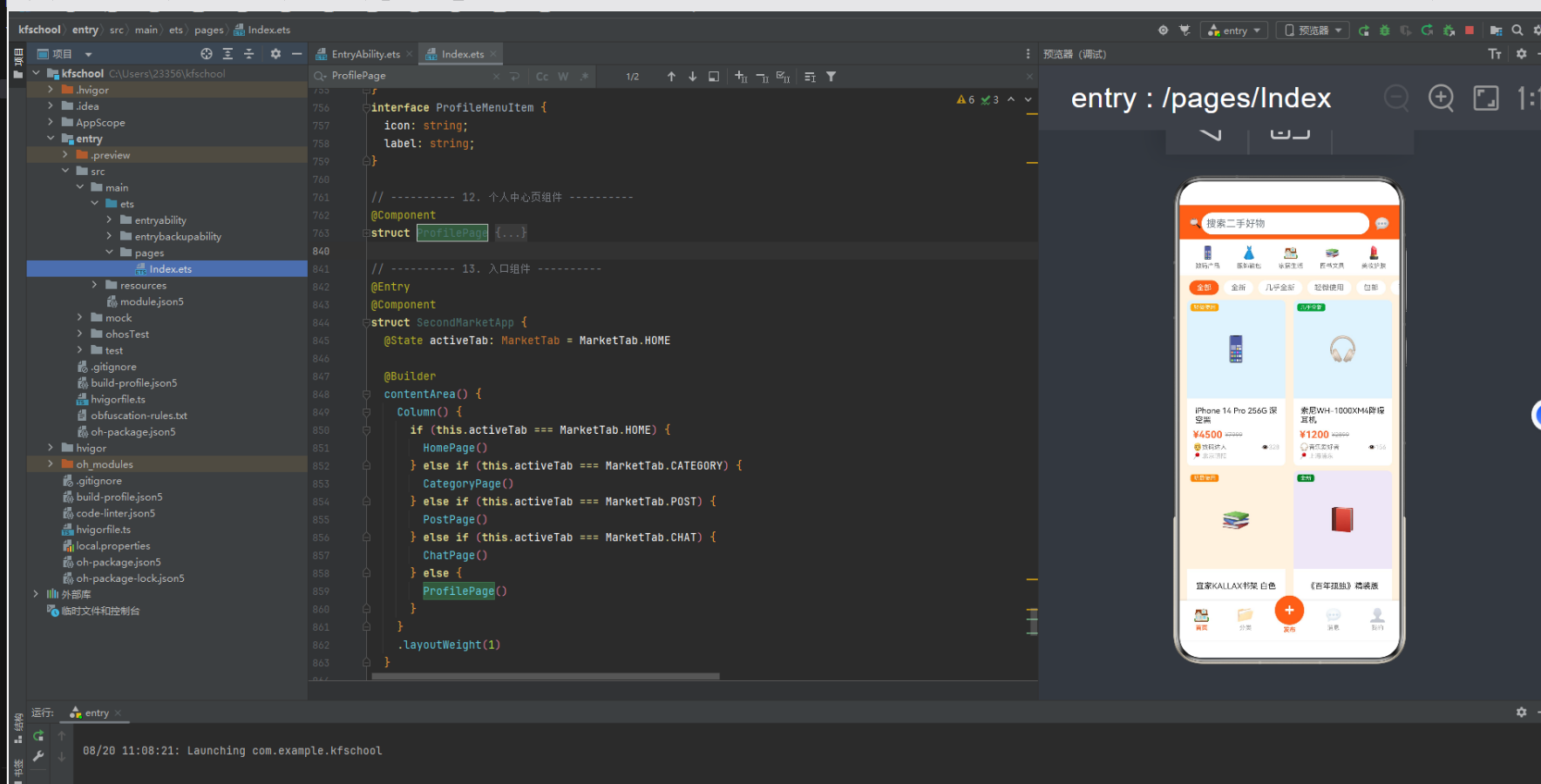Click the green Debug bug icon
Image resolution: width=1541 pixels, height=784 pixels.
[1385, 30]
